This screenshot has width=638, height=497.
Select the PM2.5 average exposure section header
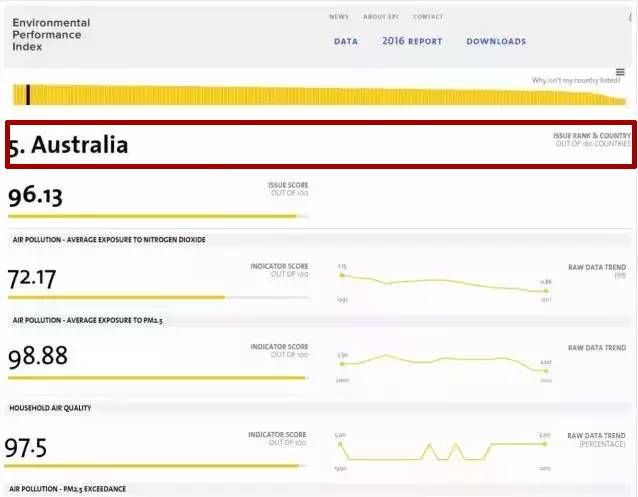tap(319, 320)
